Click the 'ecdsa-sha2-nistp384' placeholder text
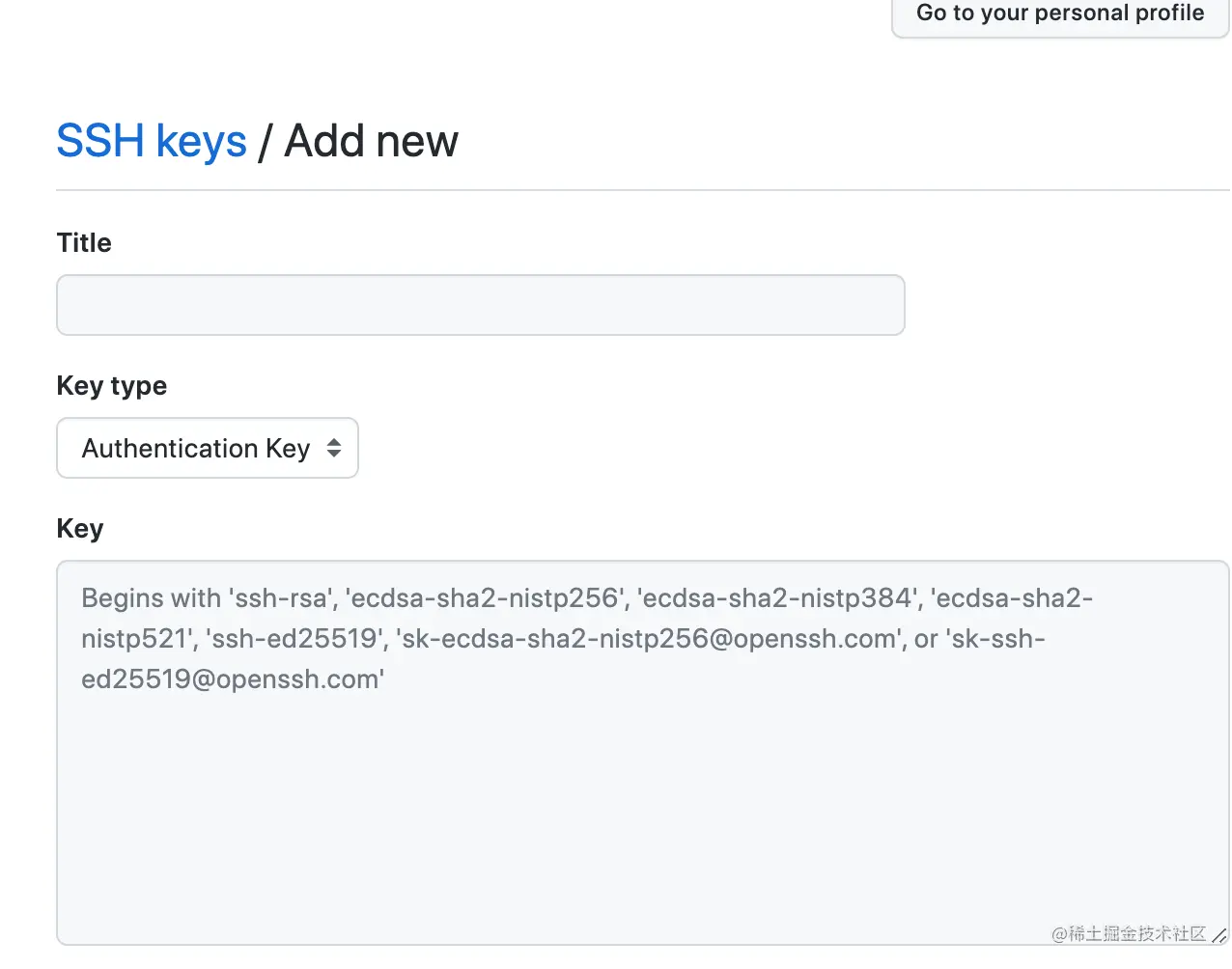This screenshot has height=969, width=1232. point(775,598)
